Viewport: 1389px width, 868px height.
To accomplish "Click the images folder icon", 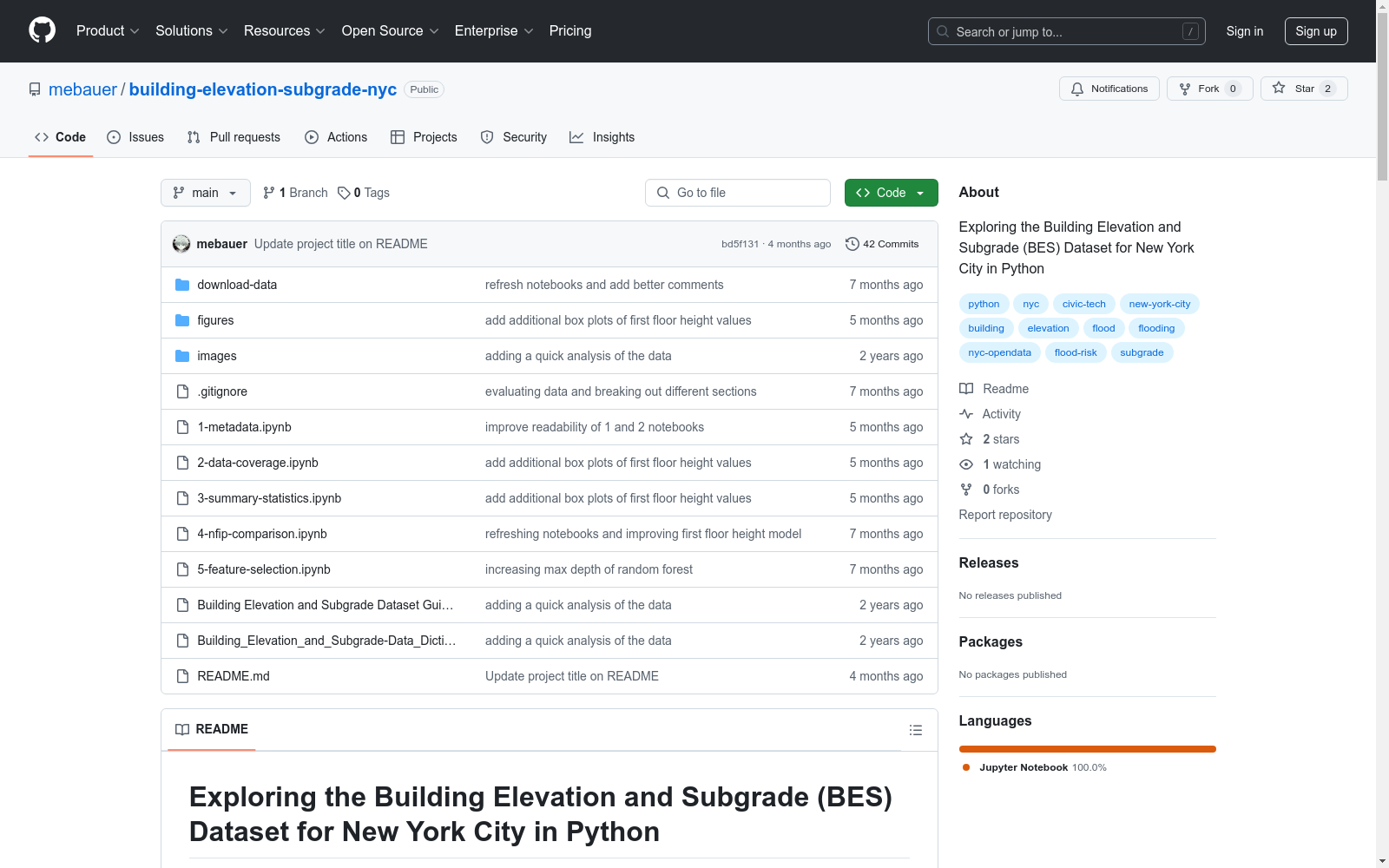I will click(182, 356).
